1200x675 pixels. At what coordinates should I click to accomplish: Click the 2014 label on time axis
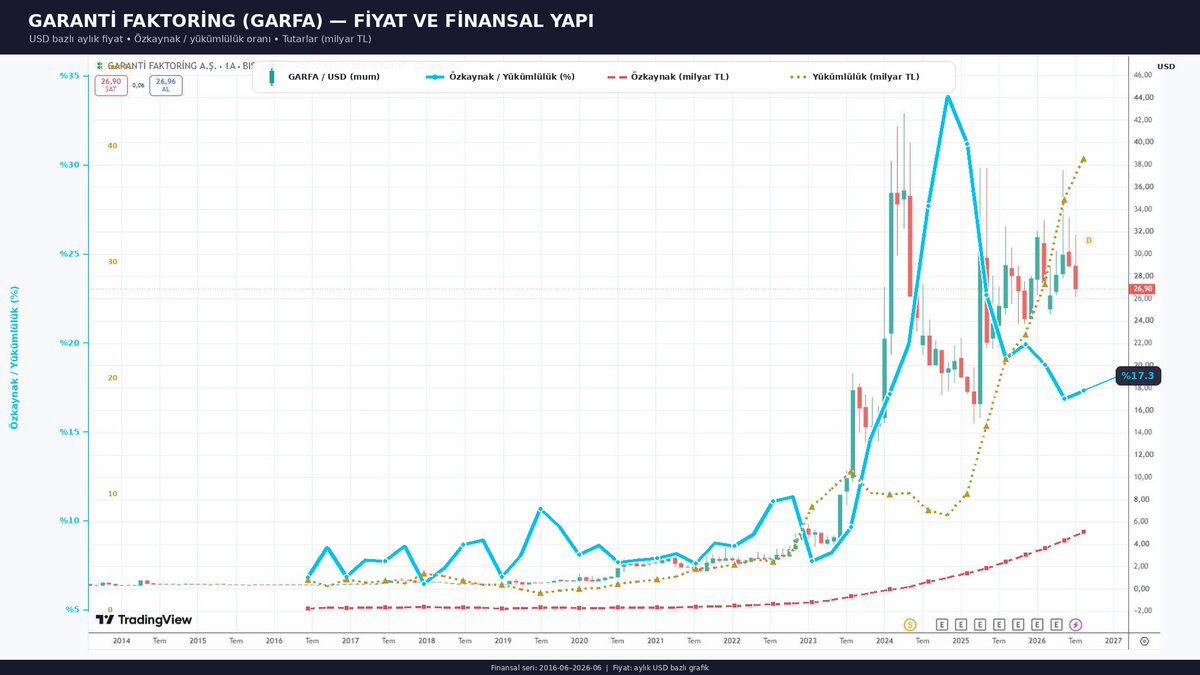pos(121,640)
